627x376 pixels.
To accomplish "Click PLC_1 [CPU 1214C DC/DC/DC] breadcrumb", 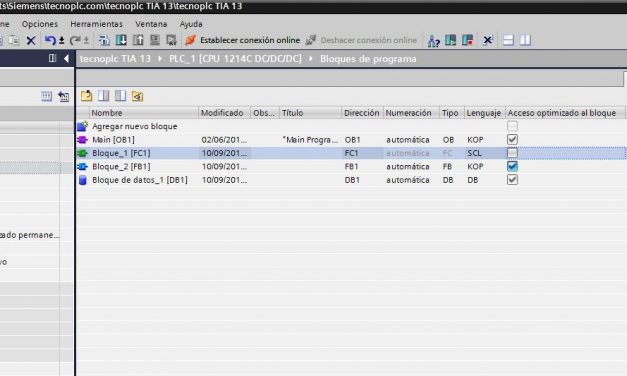I will [235, 59].
